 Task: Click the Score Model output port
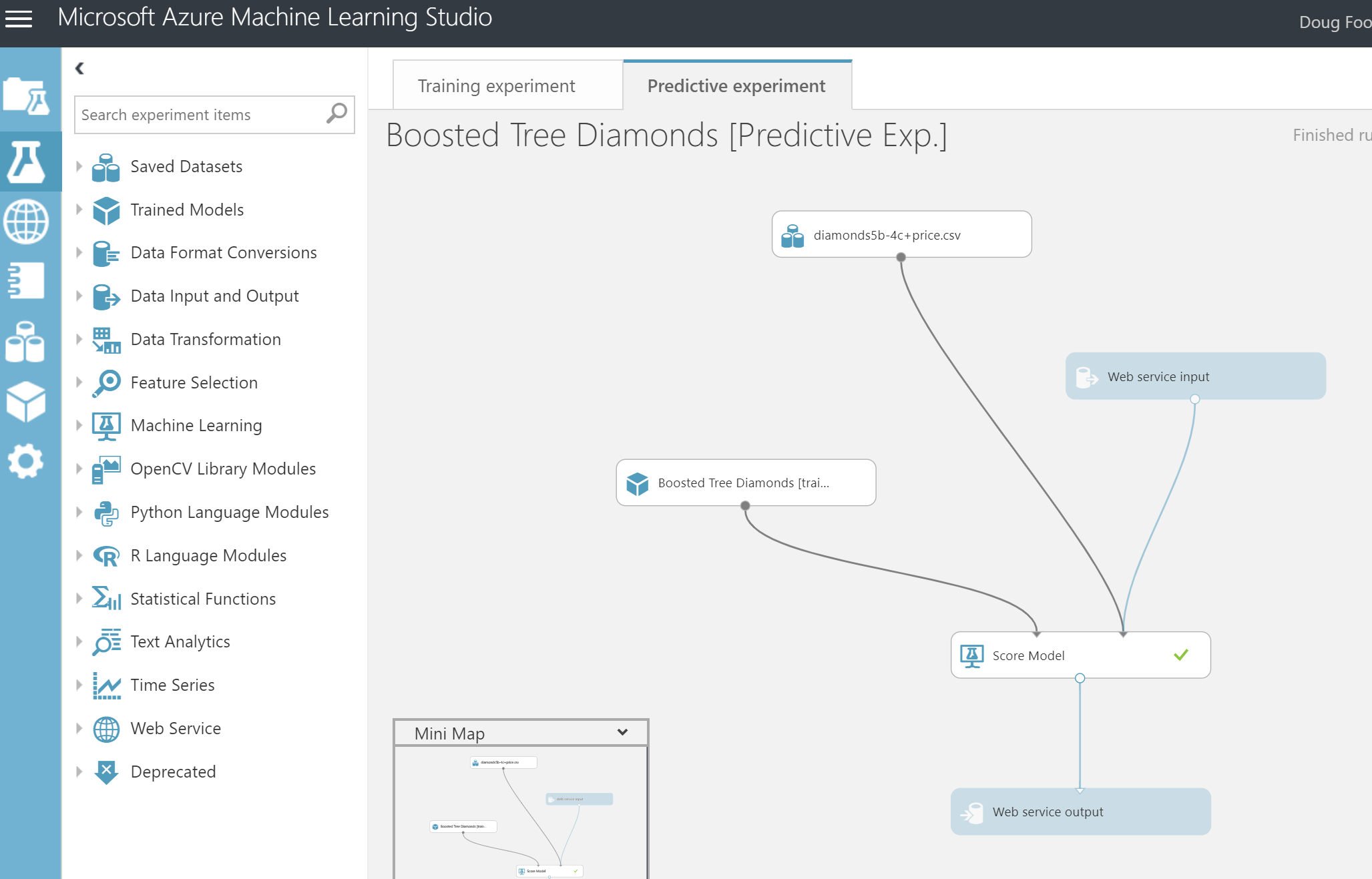(x=1080, y=678)
